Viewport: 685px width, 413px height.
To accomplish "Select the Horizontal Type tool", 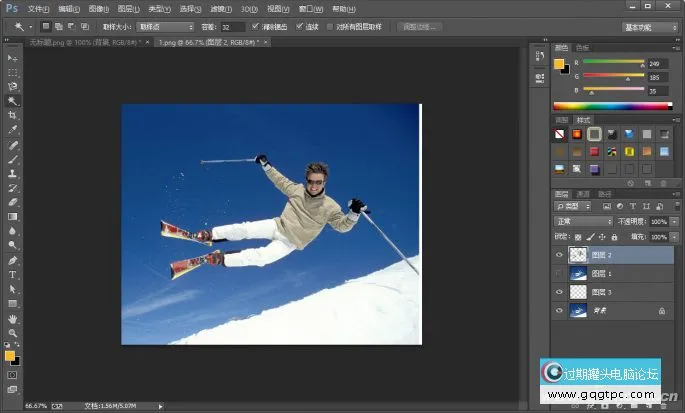I will pyautogui.click(x=13, y=274).
